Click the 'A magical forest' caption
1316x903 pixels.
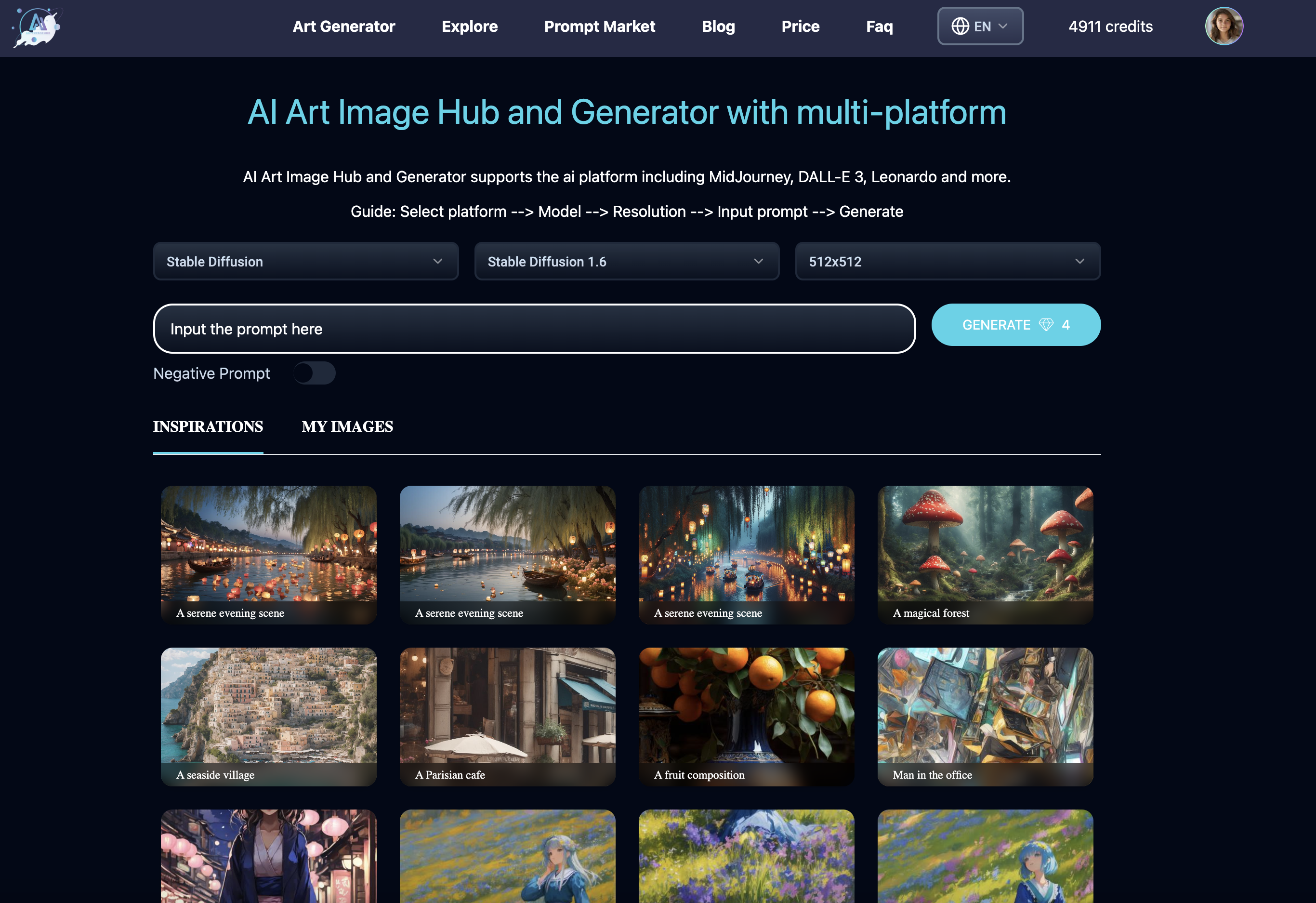pyautogui.click(x=931, y=613)
